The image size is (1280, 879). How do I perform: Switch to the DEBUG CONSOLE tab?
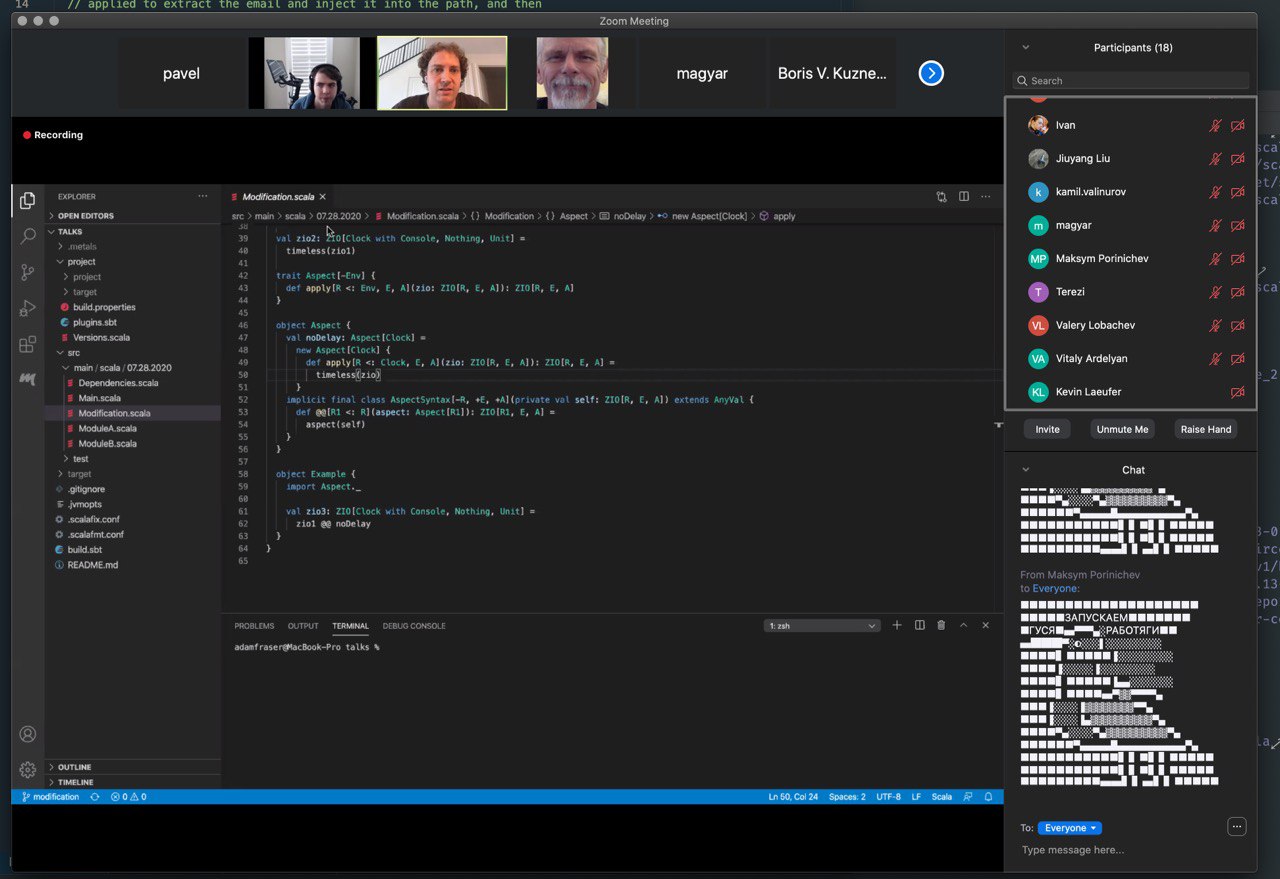pos(414,626)
